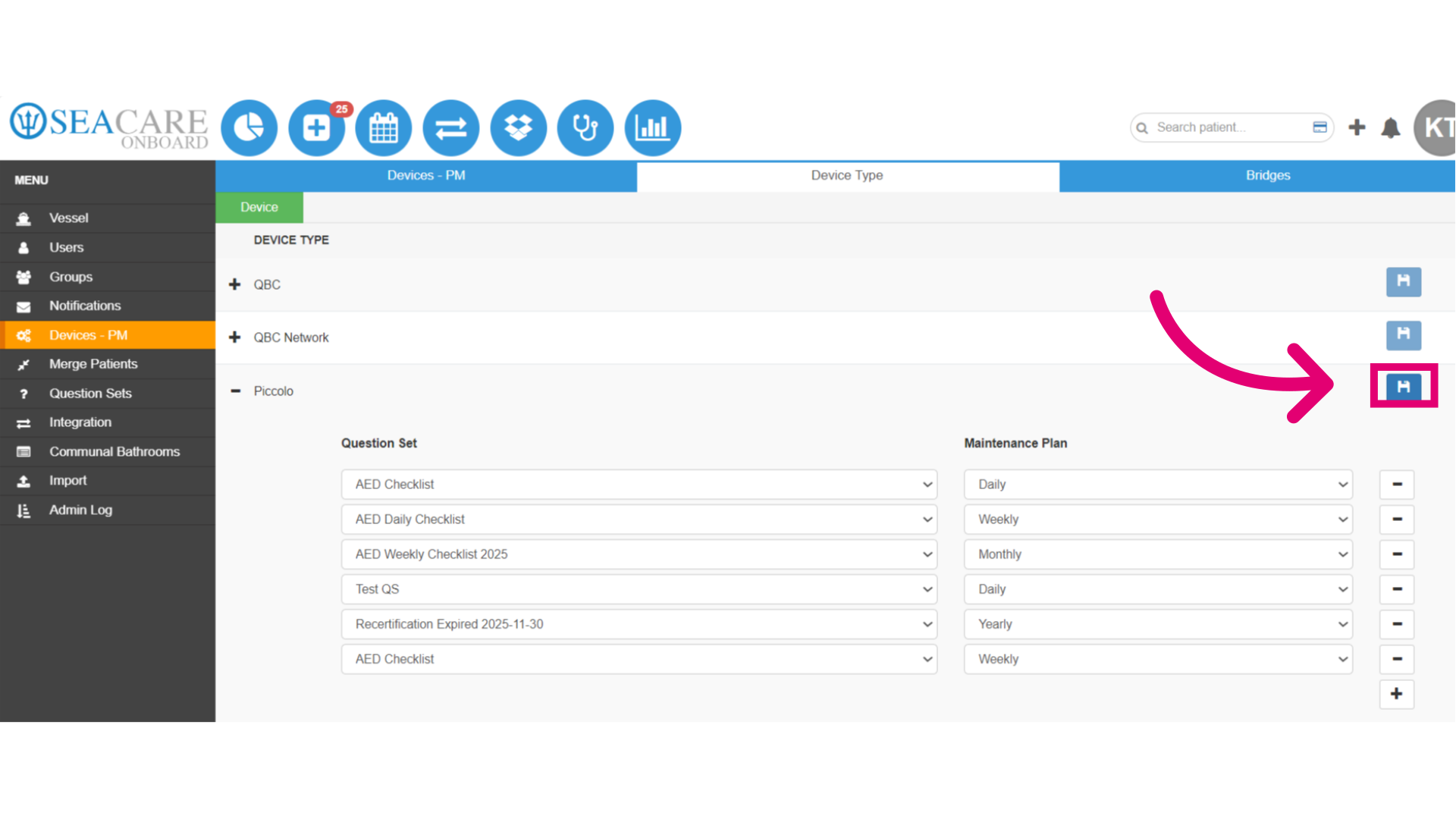
Task: Expand the QBC Network device type
Action: pyautogui.click(x=235, y=337)
